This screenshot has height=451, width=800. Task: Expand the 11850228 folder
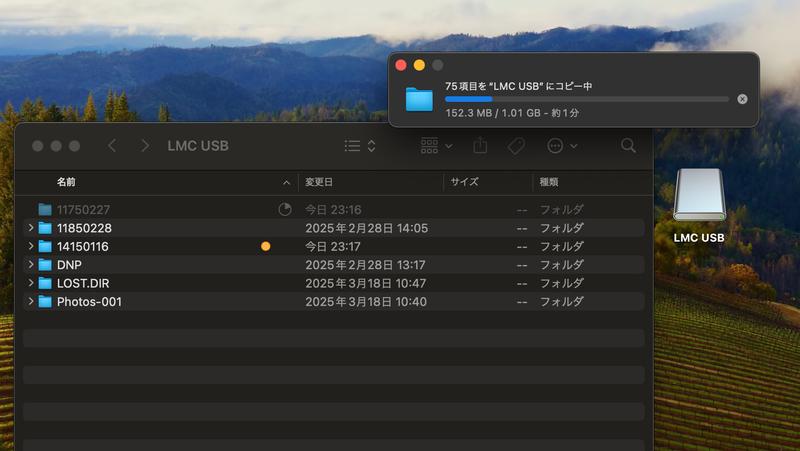click(x=31, y=228)
